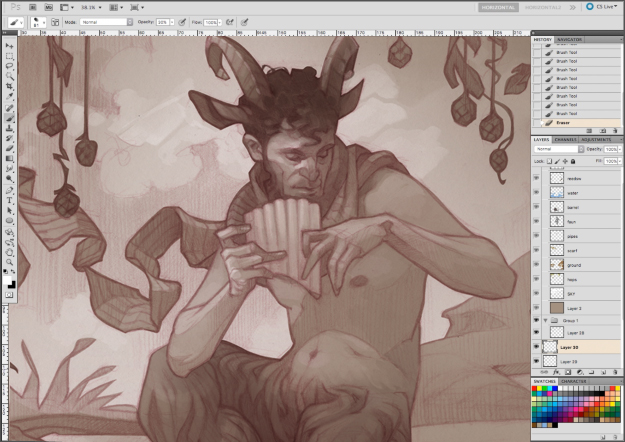This screenshot has height=442, width=625.
Task: Show more workspaces chevron
Action: point(572,7)
